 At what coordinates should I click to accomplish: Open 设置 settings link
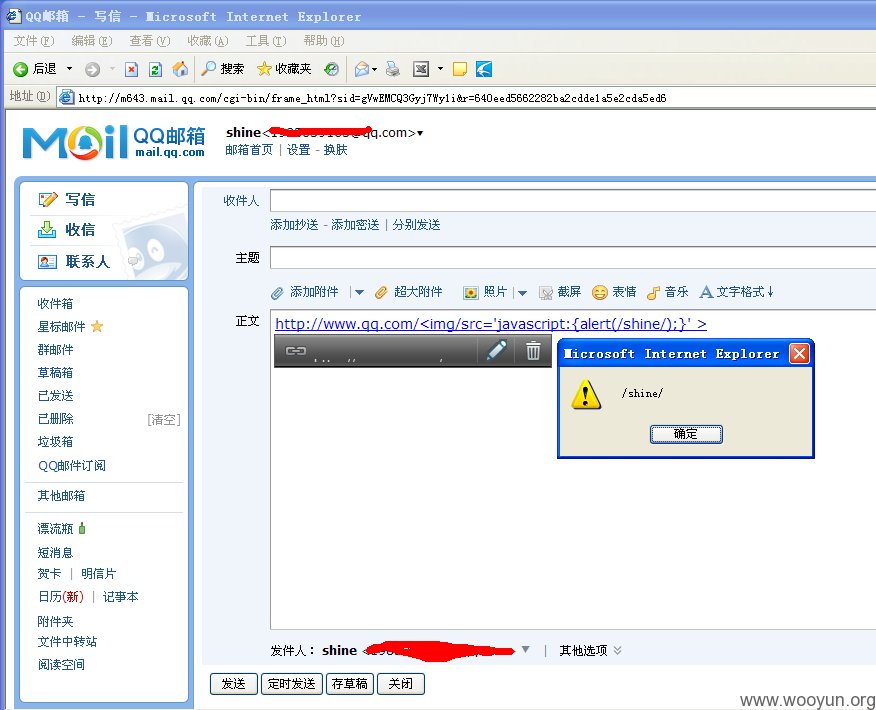(x=298, y=150)
